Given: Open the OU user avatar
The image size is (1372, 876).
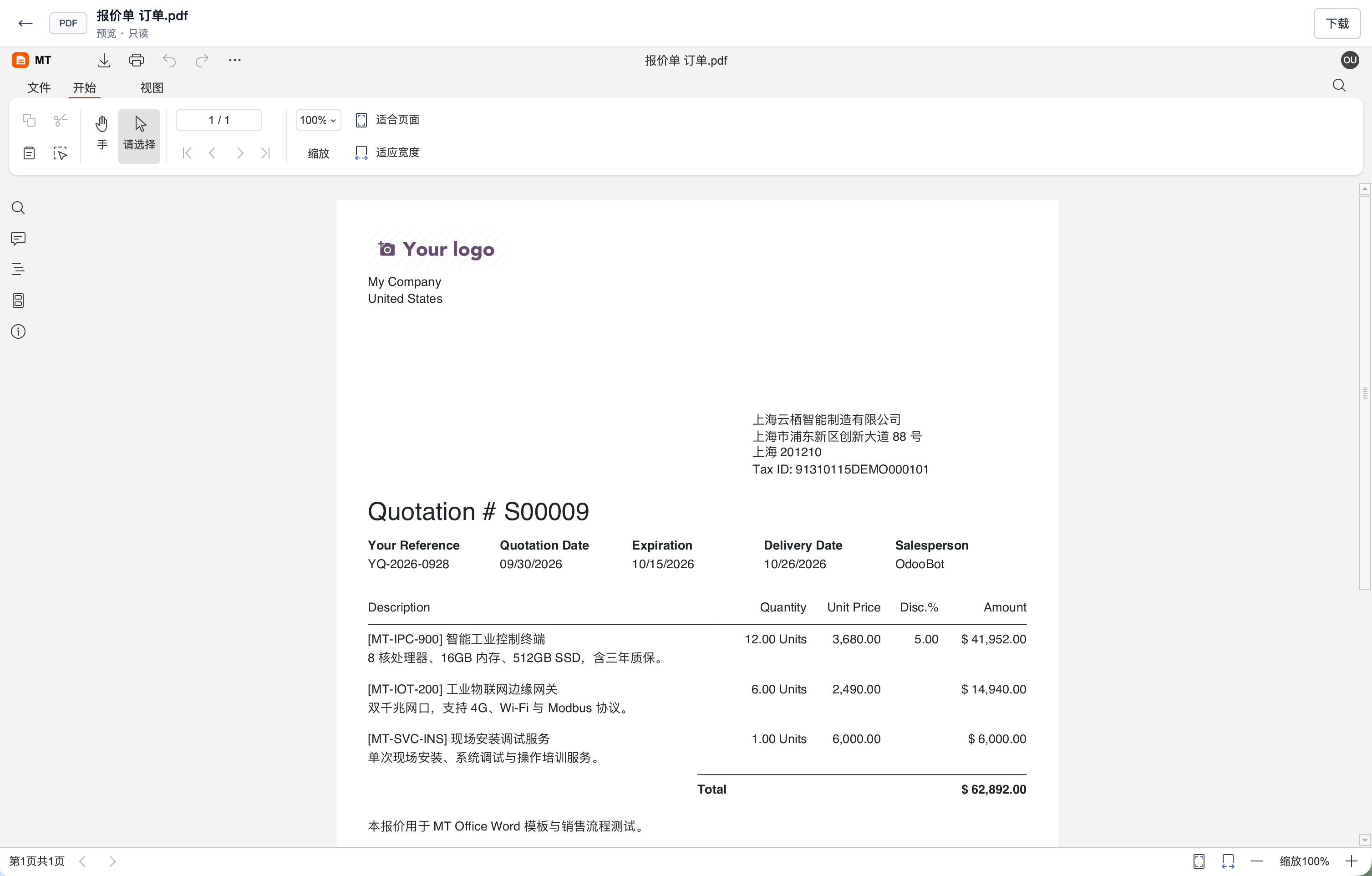Looking at the screenshot, I should (x=1350, y=60).
